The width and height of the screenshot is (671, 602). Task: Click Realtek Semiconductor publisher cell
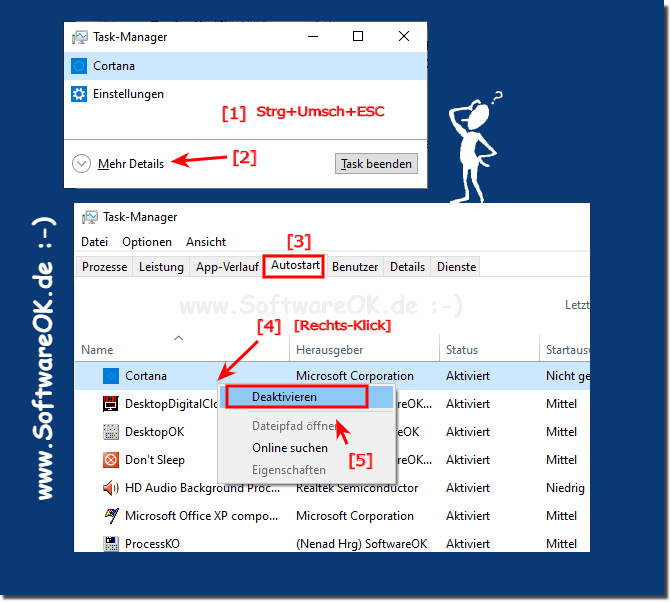357,488
